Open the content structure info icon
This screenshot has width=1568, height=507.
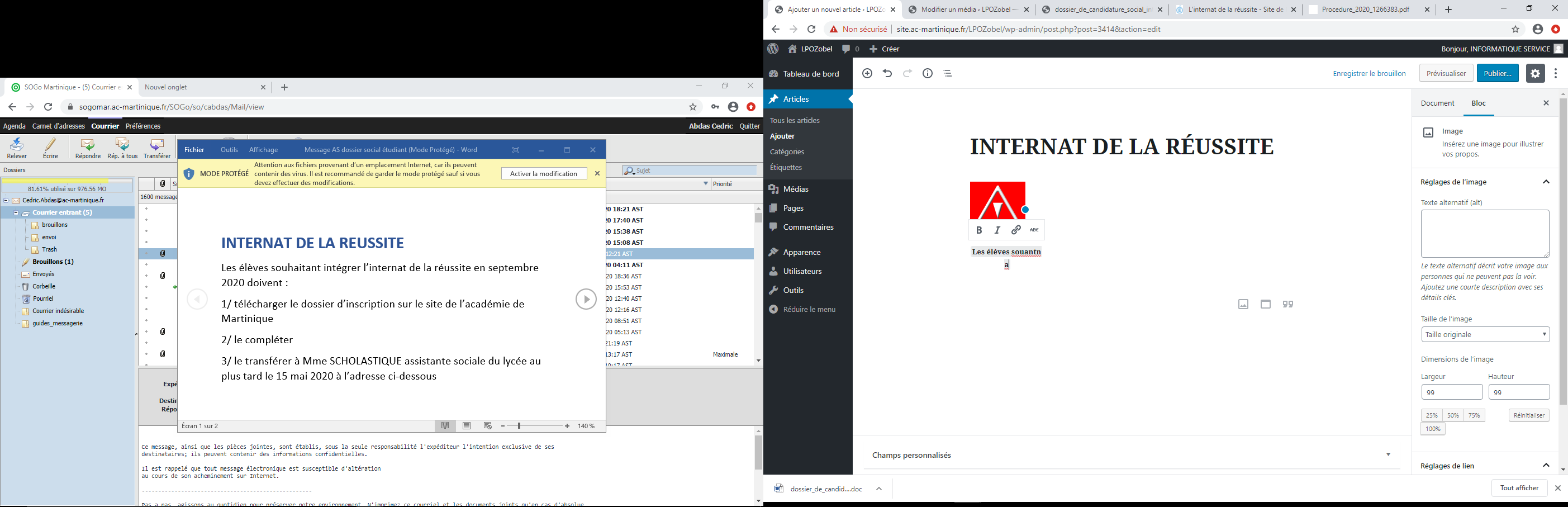click(928, 74)
